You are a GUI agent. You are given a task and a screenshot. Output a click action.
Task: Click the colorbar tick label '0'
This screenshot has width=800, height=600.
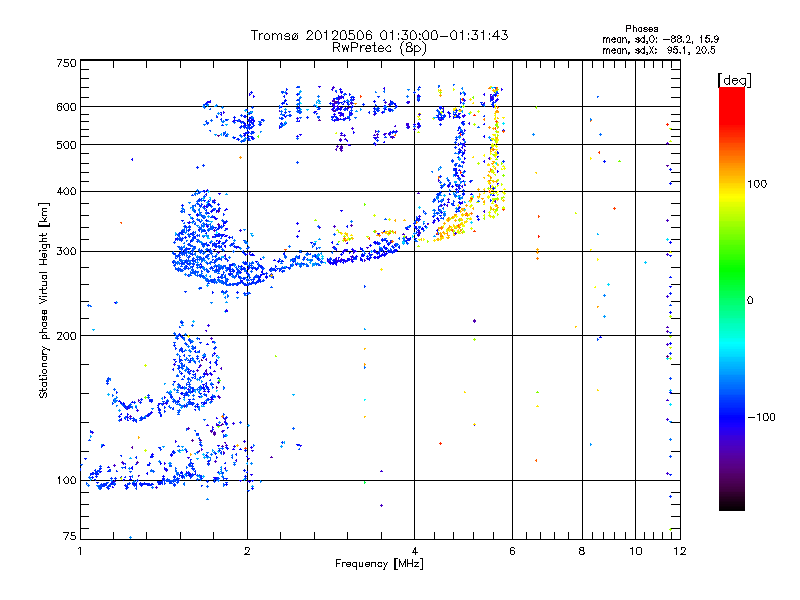[750, 300]
